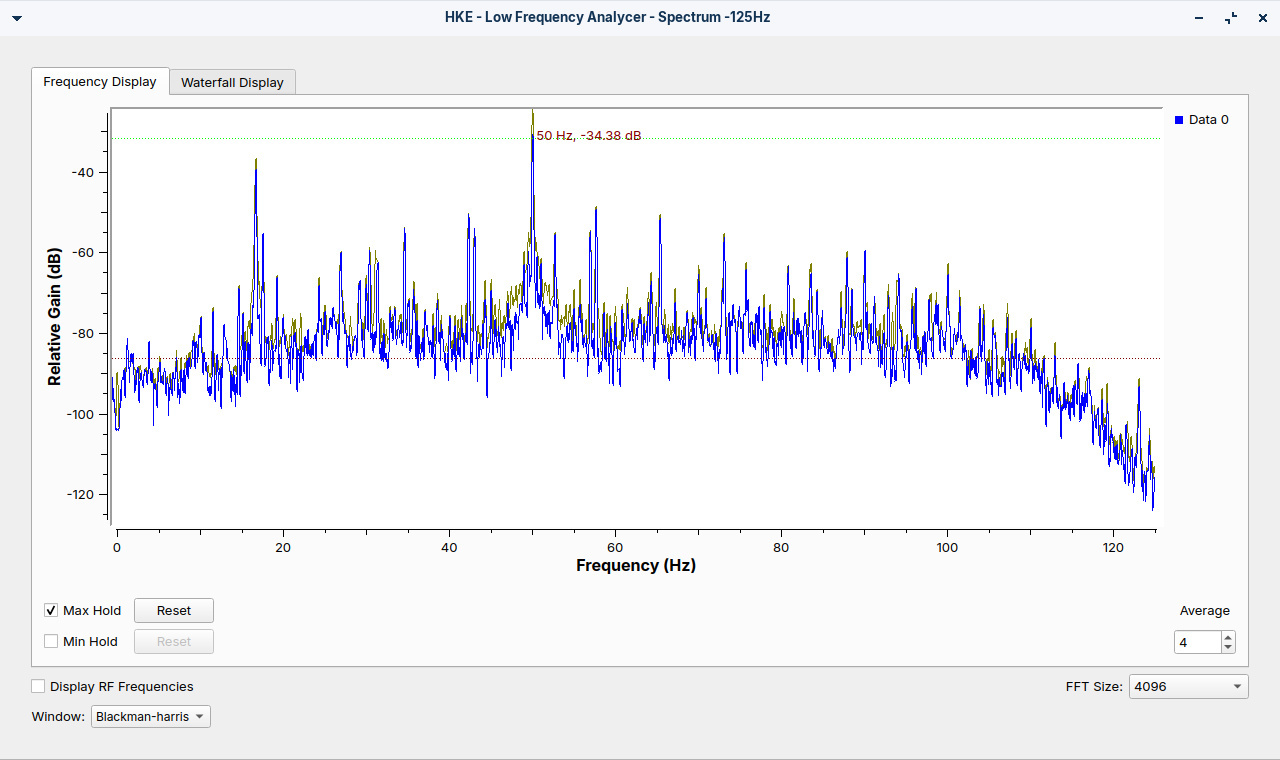Open the window menu arrow in title bar
The height and width of the screenshot is (760, 1280).
pos(16,18)
